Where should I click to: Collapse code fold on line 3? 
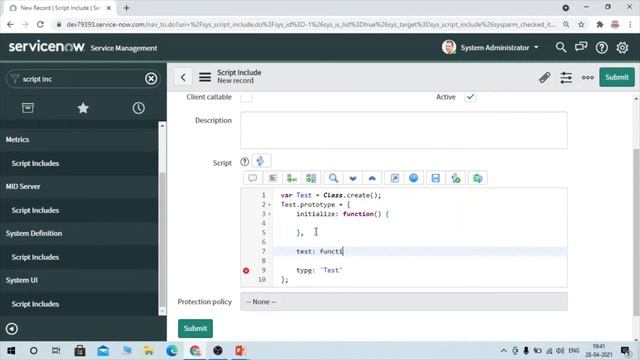point(269,214)
